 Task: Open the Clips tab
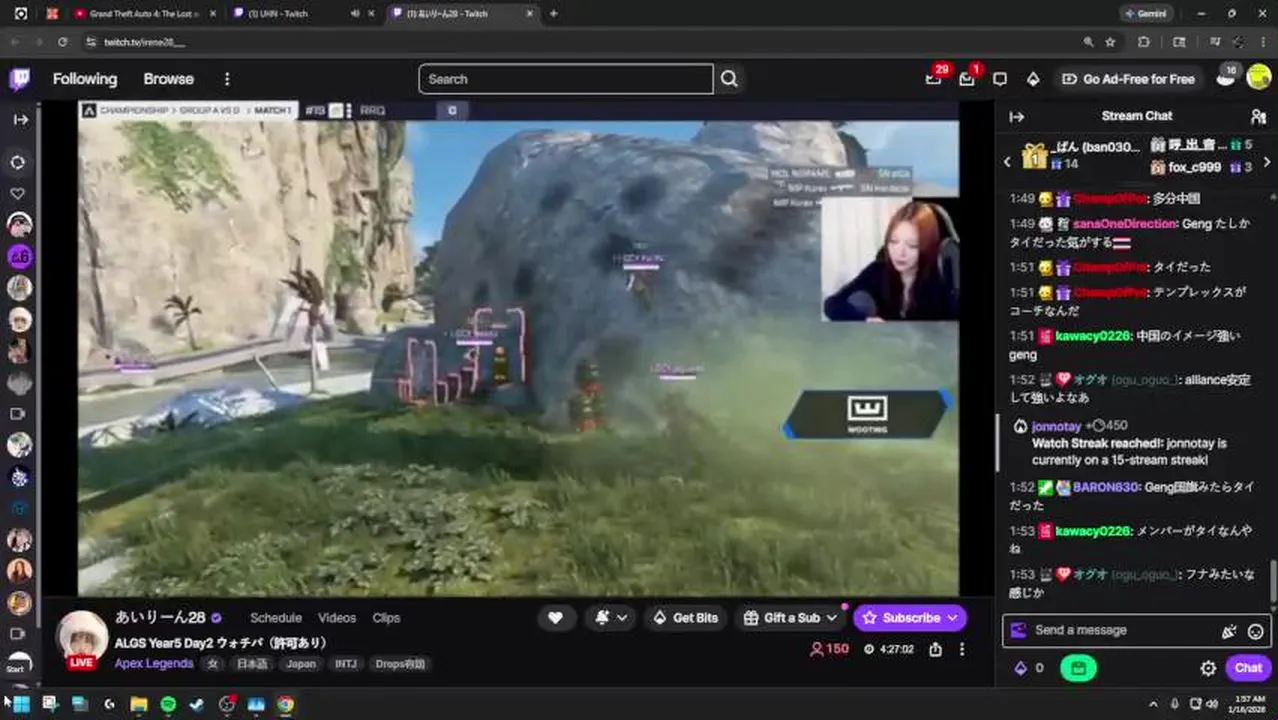point(386,618)
